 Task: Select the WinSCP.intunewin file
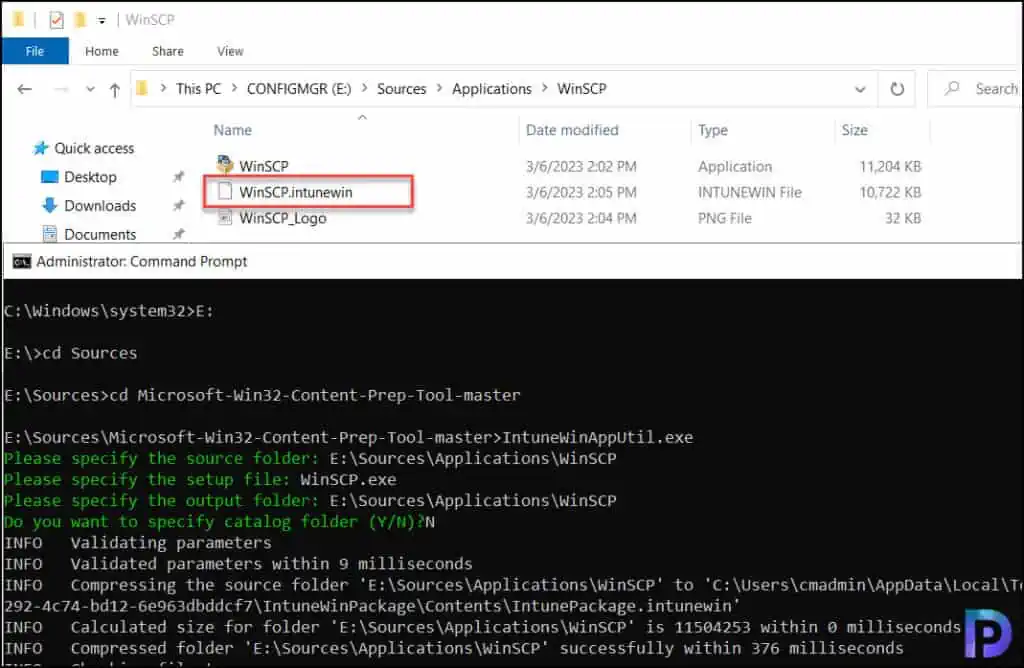(x=296, y=192)
